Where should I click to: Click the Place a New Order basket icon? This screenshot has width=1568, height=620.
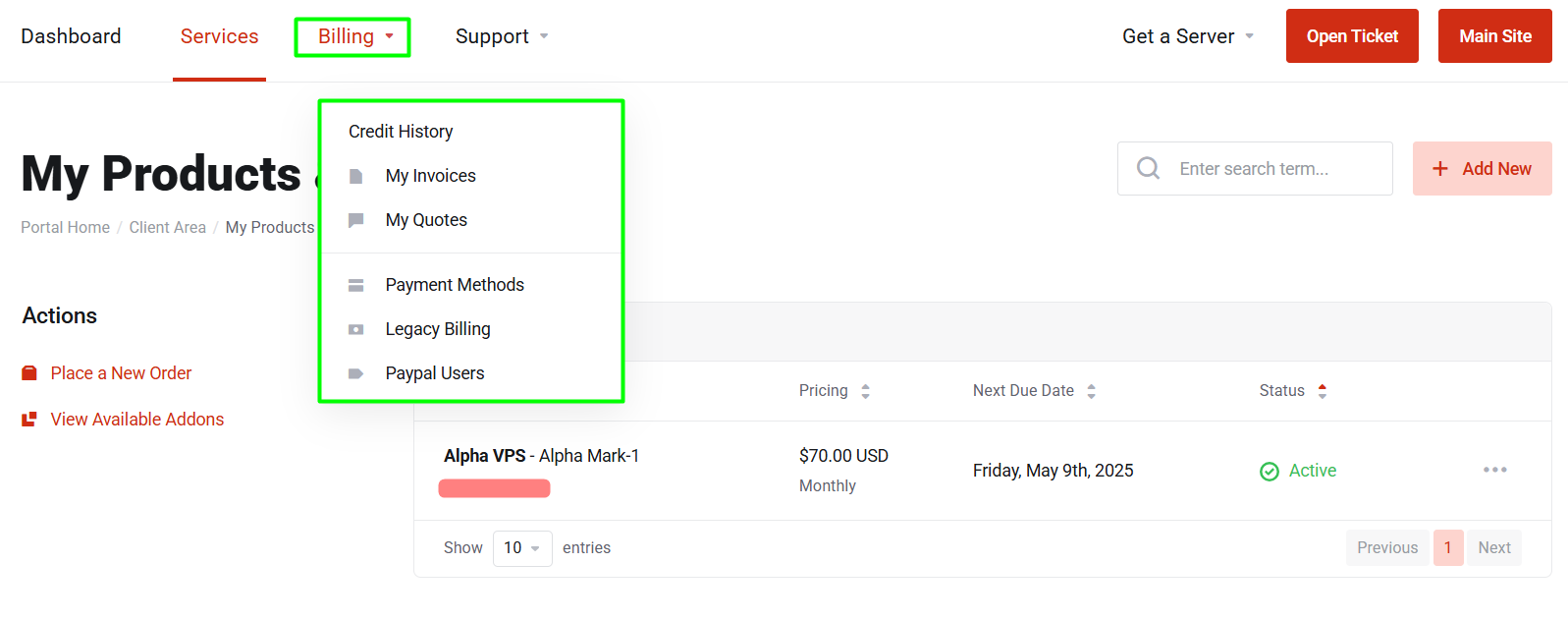(x=29, y=373)
